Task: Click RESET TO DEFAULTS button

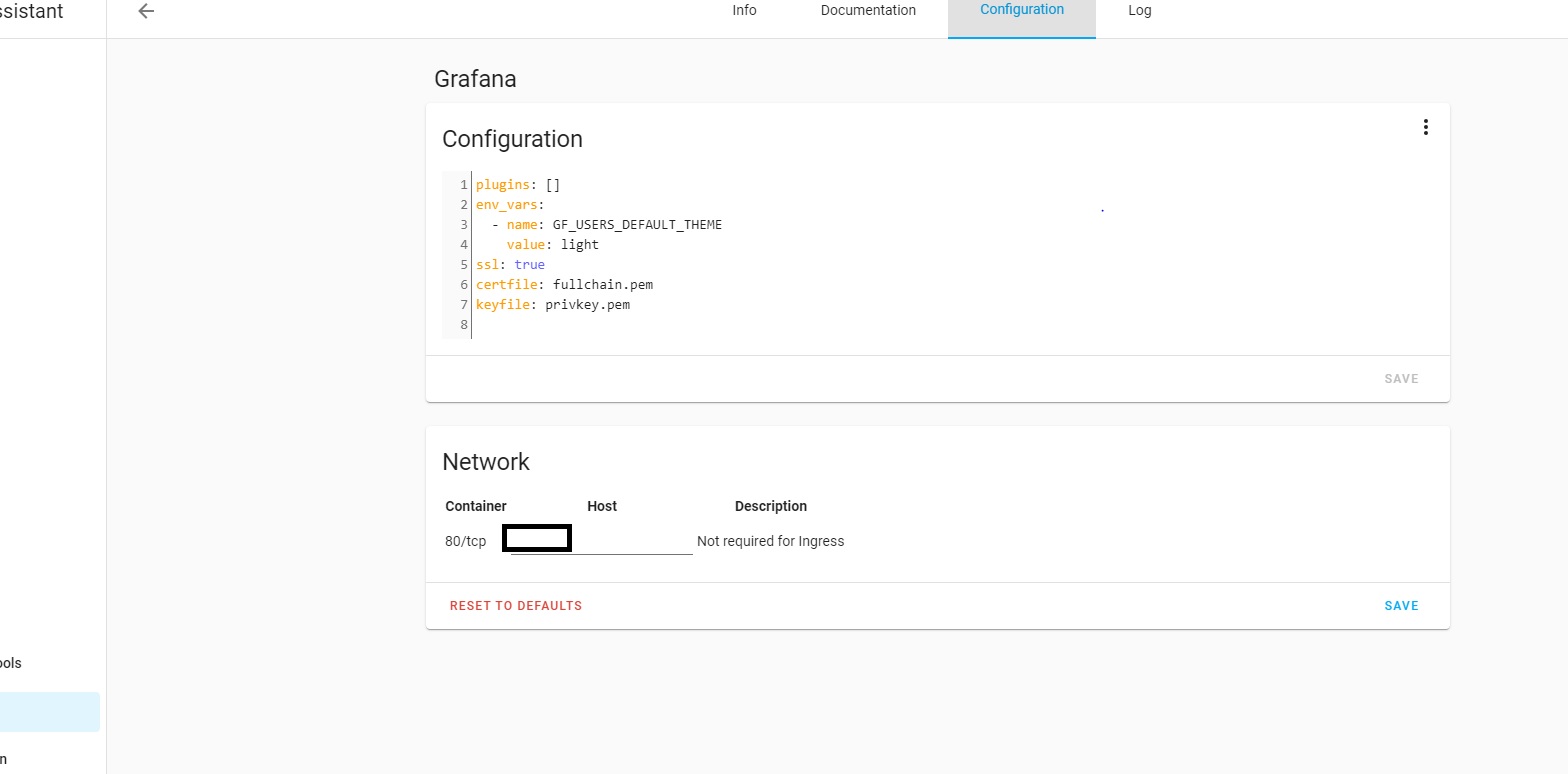Action: coord(516,606)
